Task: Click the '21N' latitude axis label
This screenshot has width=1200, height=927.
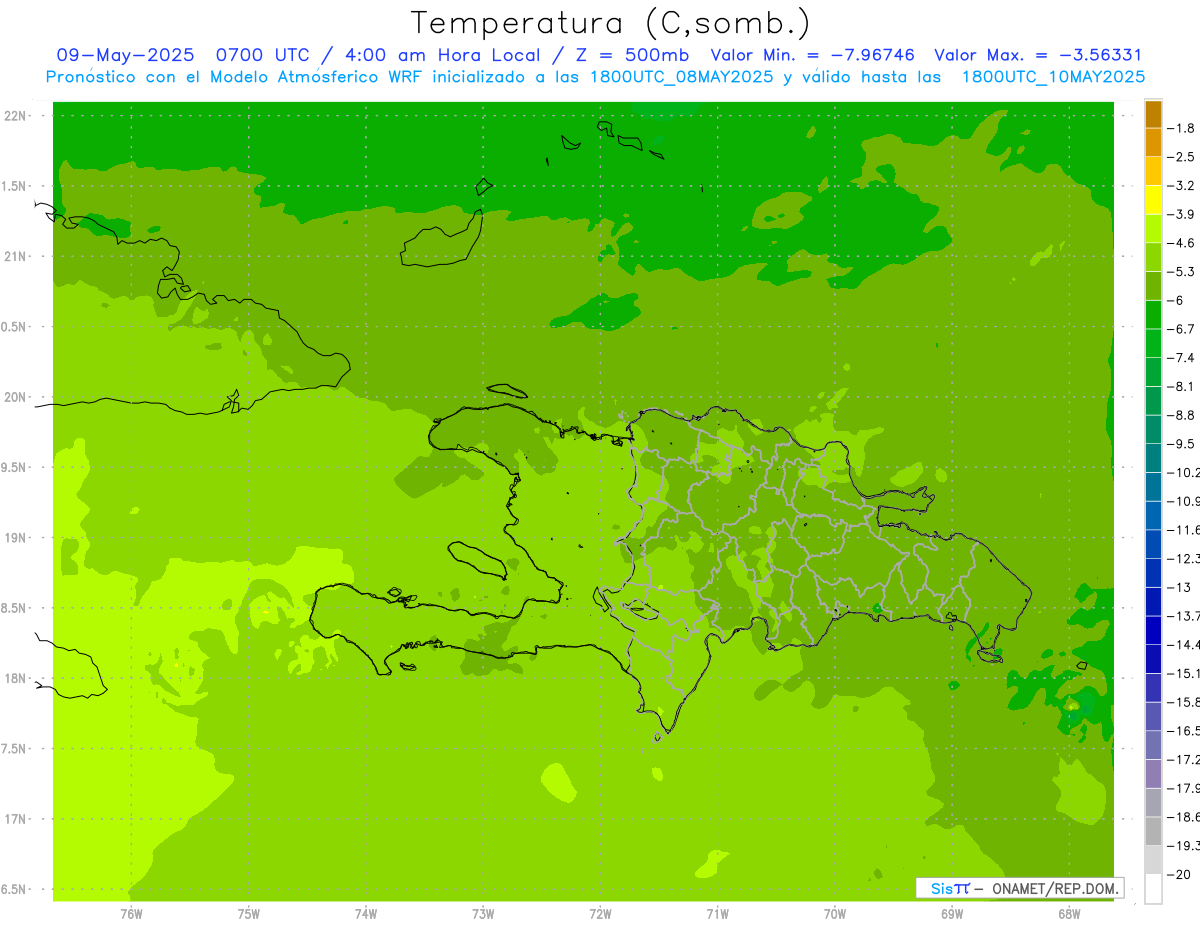Action: pyautogui.click(x=17, y=257)
